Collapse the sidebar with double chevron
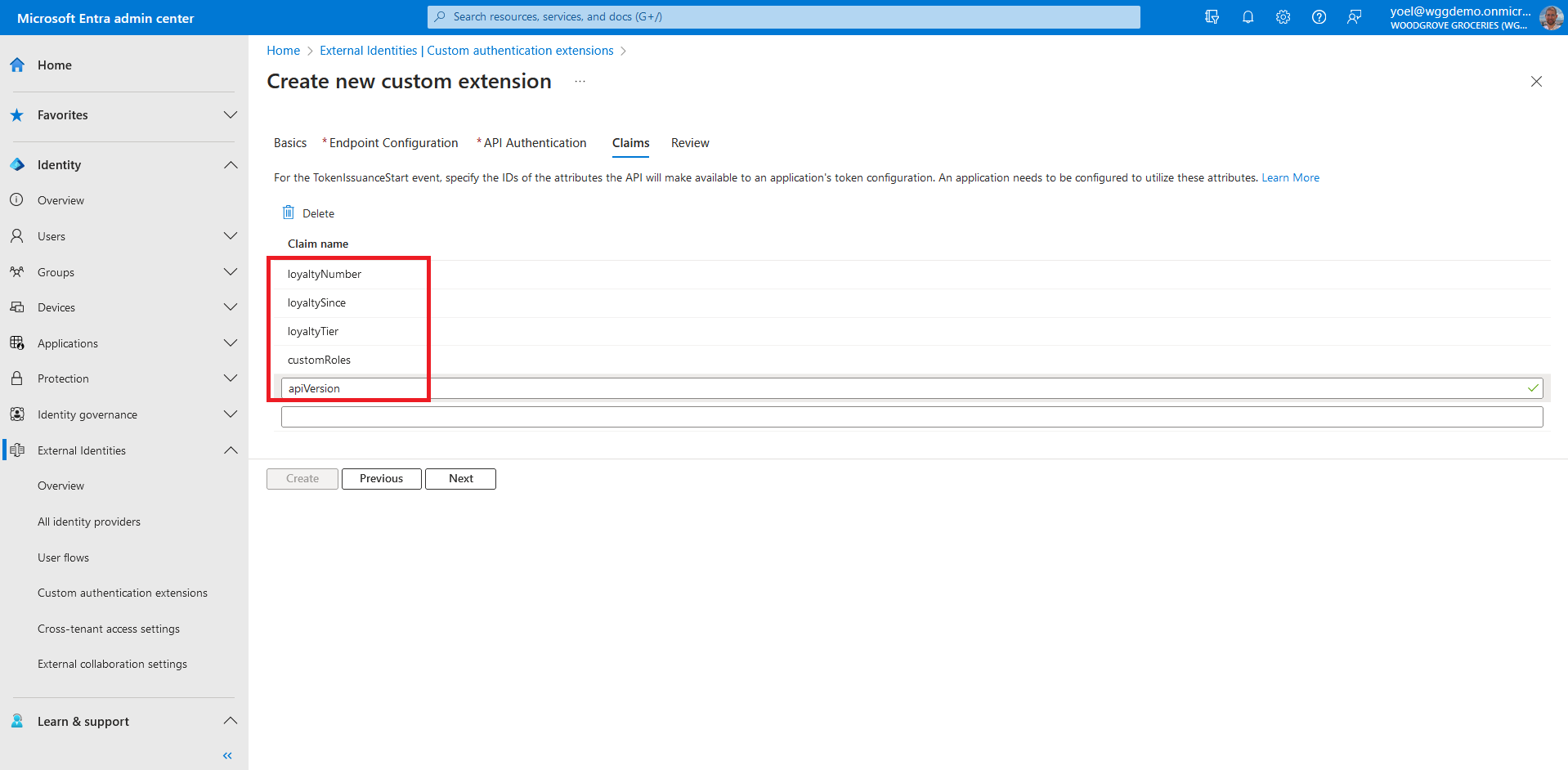 click(227, 755)
